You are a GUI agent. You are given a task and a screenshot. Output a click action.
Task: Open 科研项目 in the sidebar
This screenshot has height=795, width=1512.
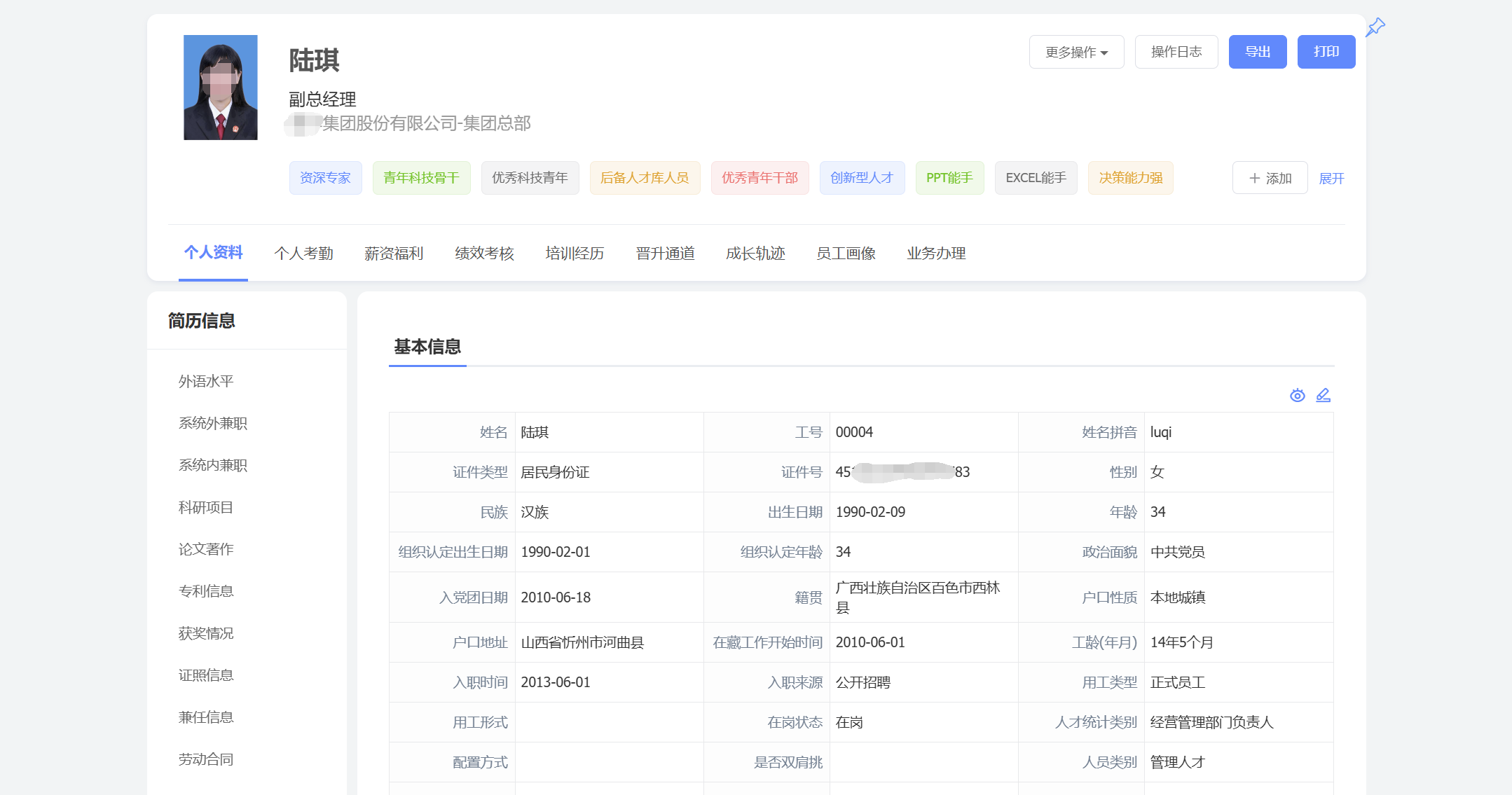(x=206, y=507)
